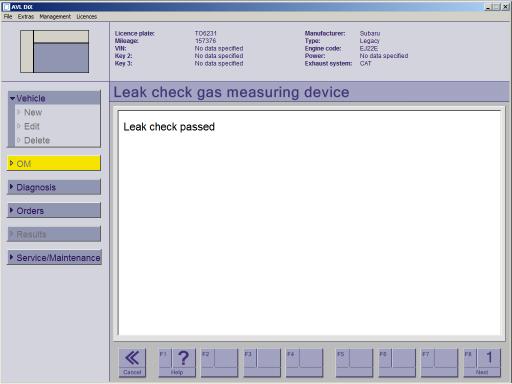The image size is (512, 384).
Task: Click the 'Leak check gas measuring device' heading
Action: pyautogui.click(x=231, y=92)
